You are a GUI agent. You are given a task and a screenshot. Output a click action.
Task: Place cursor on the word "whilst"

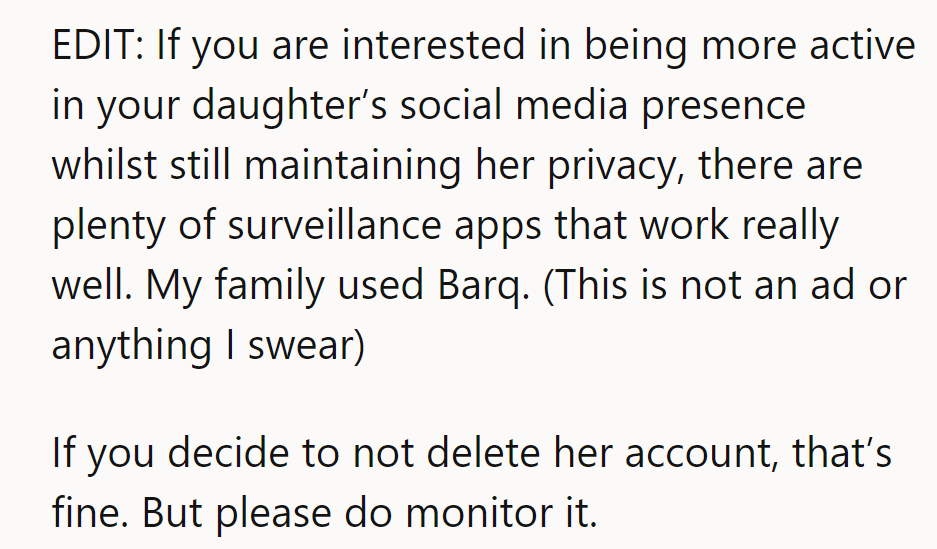105,164
